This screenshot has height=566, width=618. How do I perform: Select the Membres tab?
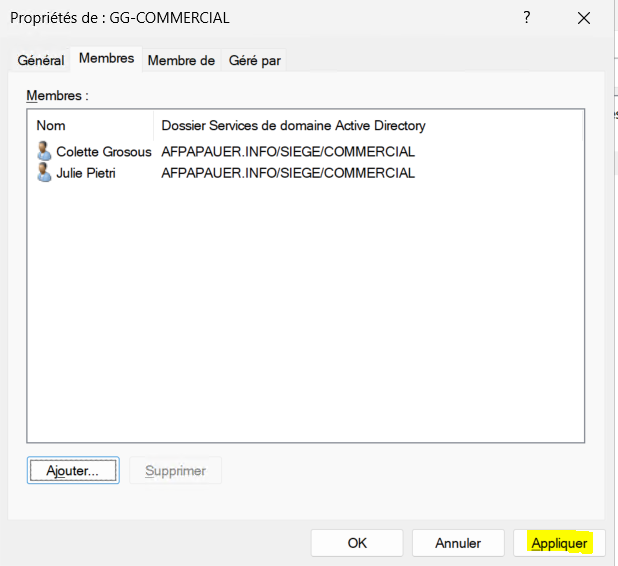106,59
